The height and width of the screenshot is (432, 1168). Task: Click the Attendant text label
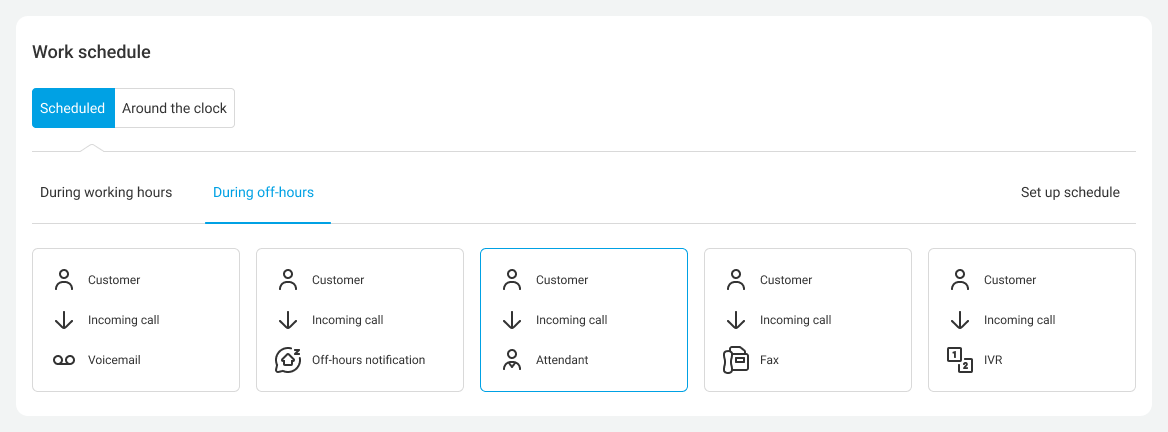[562, 360]
